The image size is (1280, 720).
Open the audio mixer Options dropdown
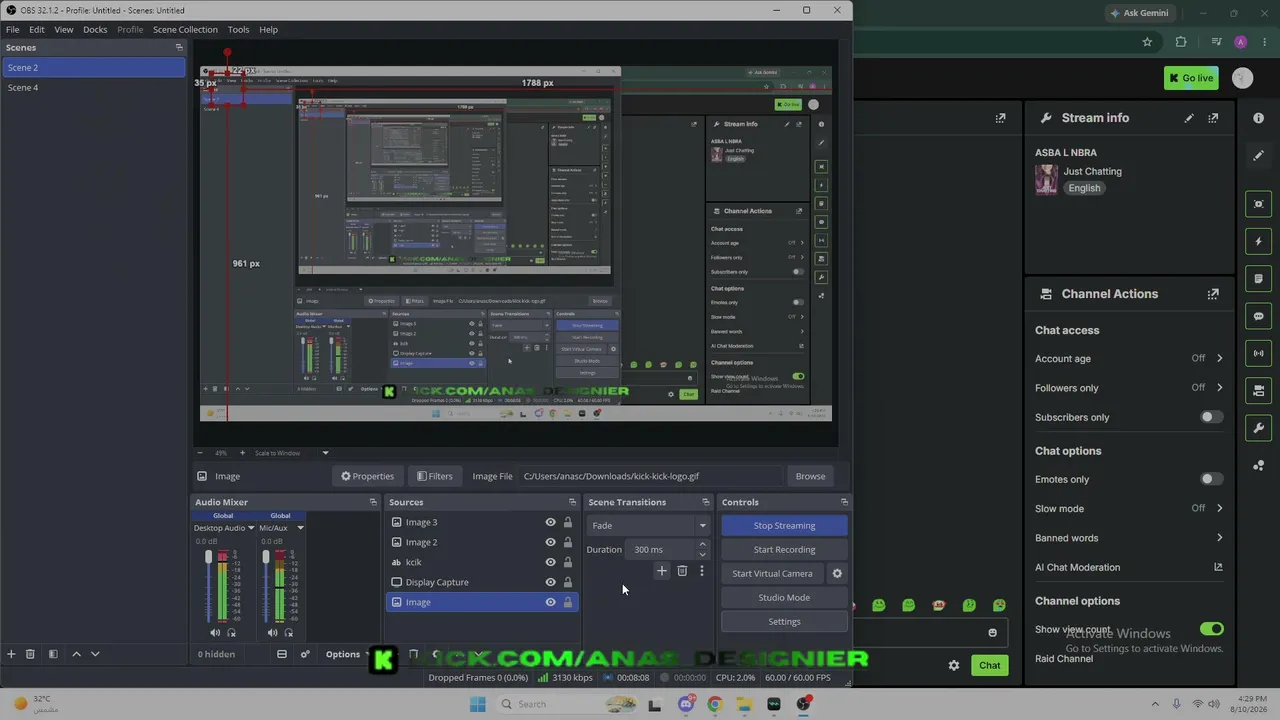pos(348,655)
